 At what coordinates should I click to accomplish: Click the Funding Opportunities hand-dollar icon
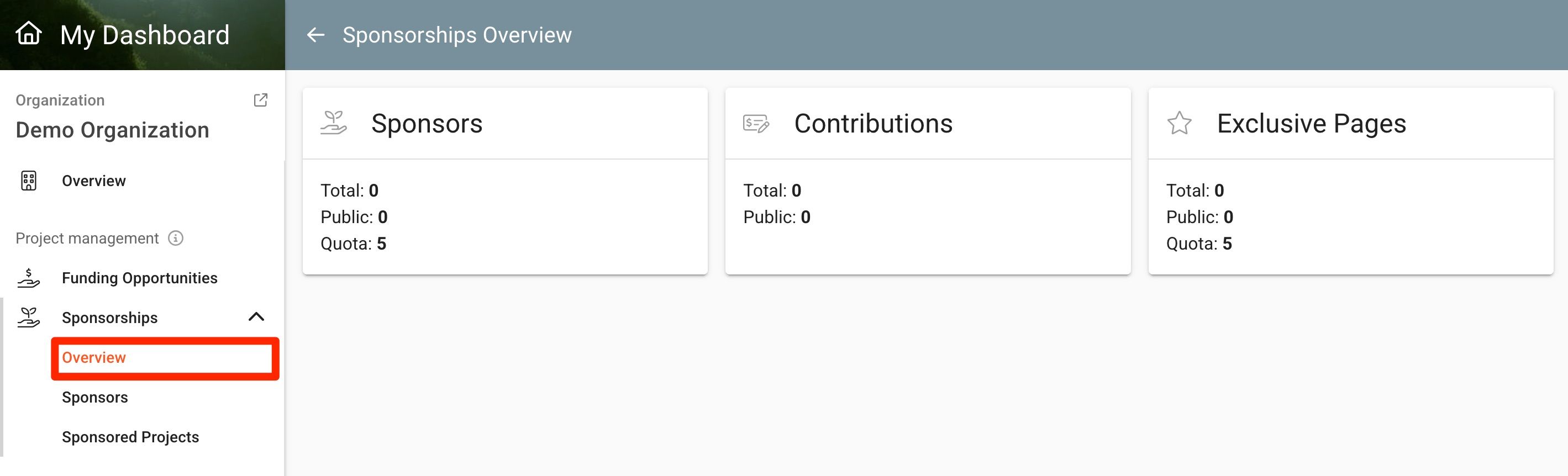coord(29,278)
